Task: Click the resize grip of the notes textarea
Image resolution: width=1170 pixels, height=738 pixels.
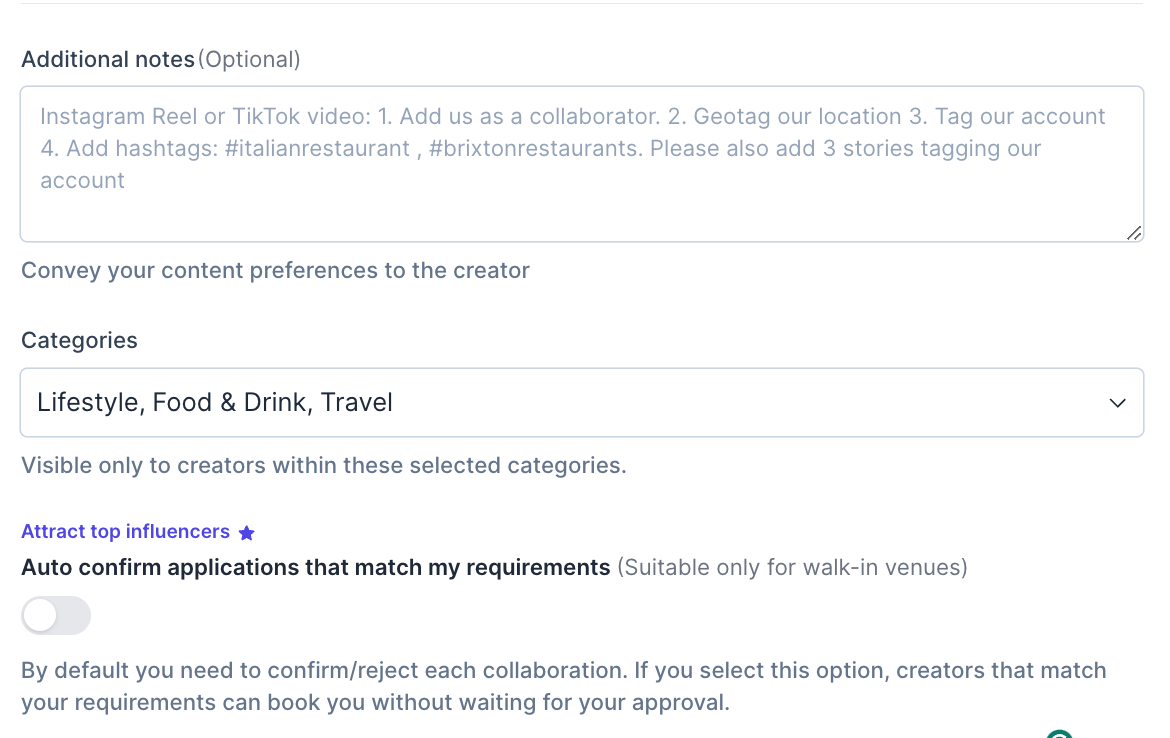Action: 1133,232
